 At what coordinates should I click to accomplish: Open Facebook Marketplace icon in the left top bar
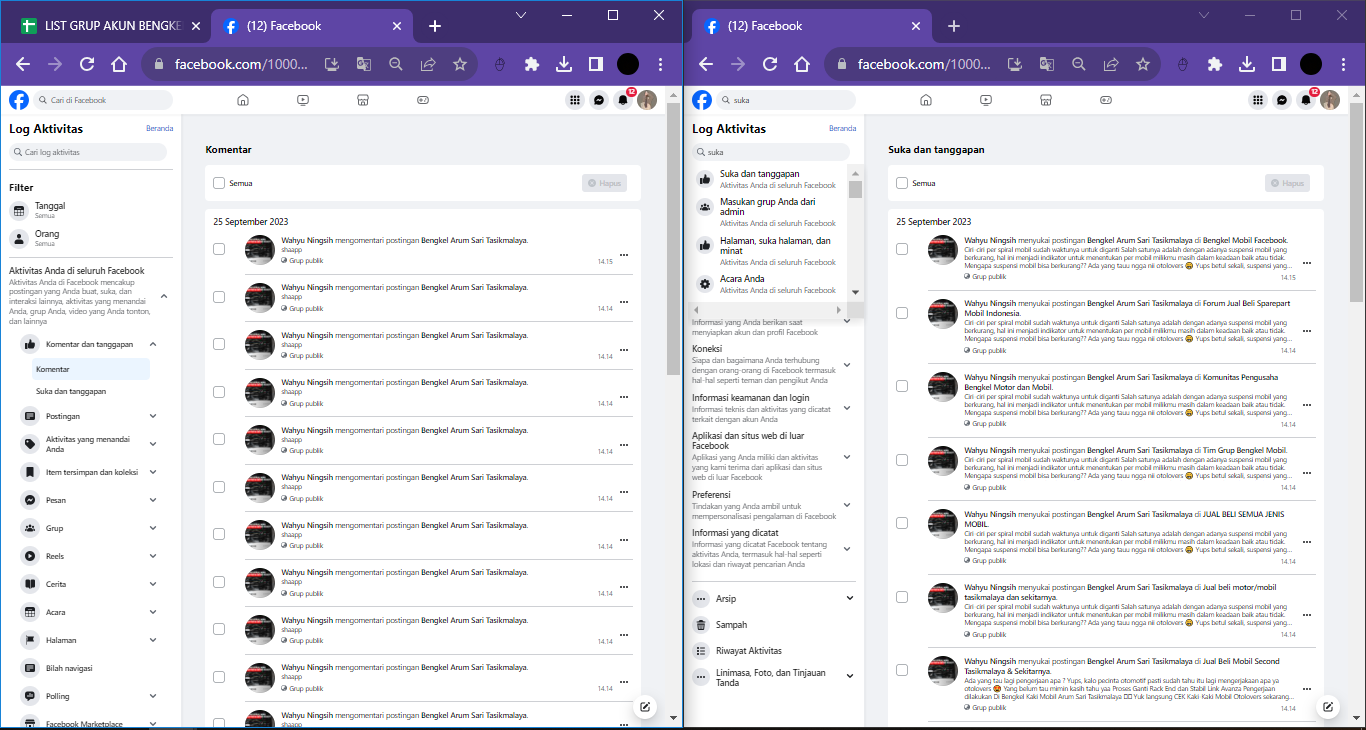click(x=364, y=100)
